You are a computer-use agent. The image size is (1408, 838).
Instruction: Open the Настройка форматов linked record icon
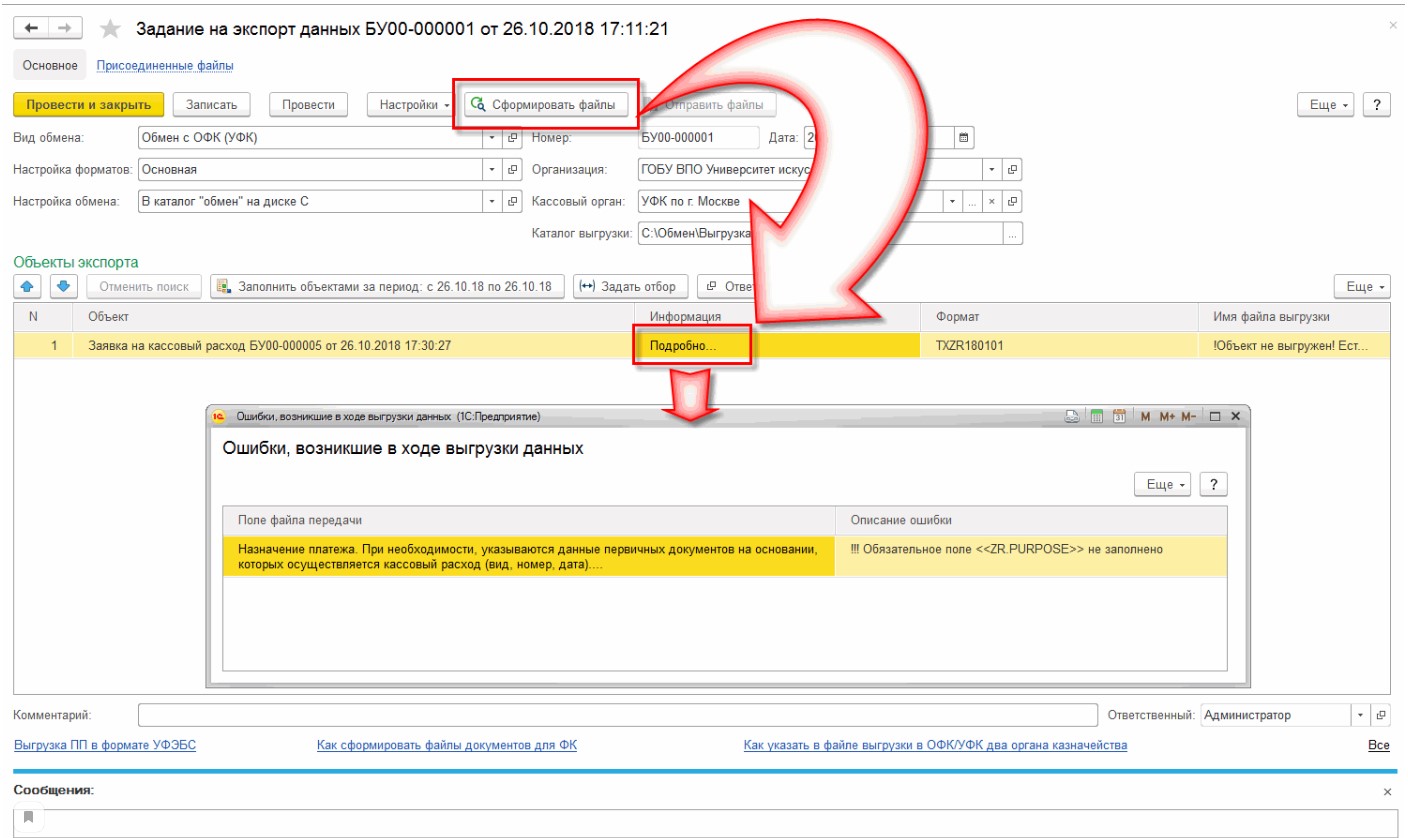coord(512,170)
